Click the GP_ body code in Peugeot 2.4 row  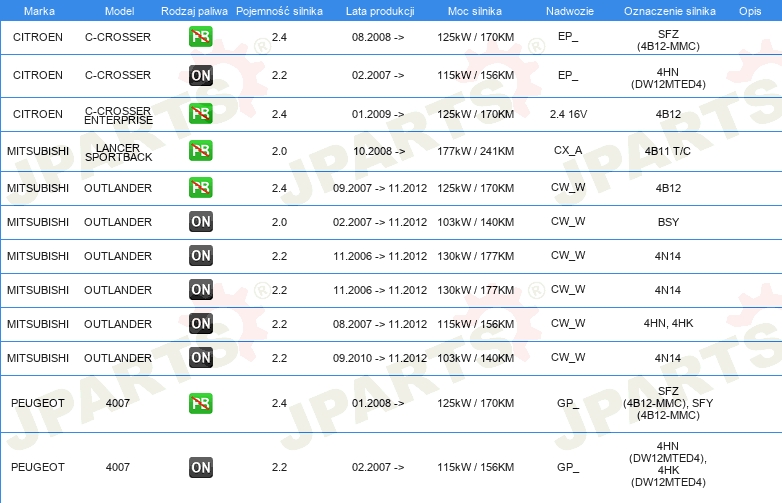click(568, 403)
